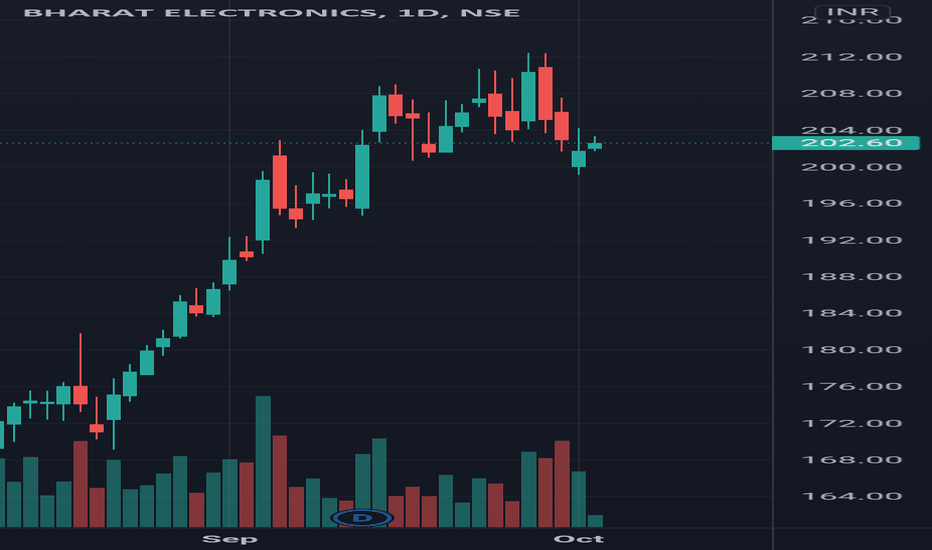Click the 164.00 price axis label

pyautogui.click(x=852, y=496)
